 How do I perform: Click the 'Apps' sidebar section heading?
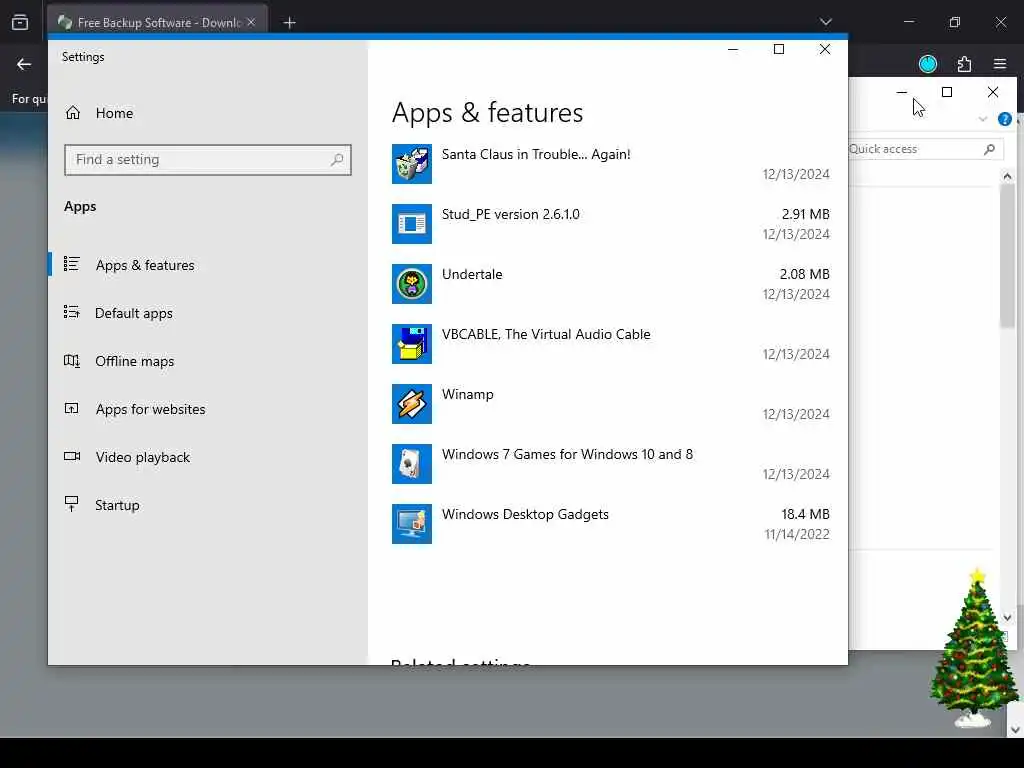pos(80,206)
